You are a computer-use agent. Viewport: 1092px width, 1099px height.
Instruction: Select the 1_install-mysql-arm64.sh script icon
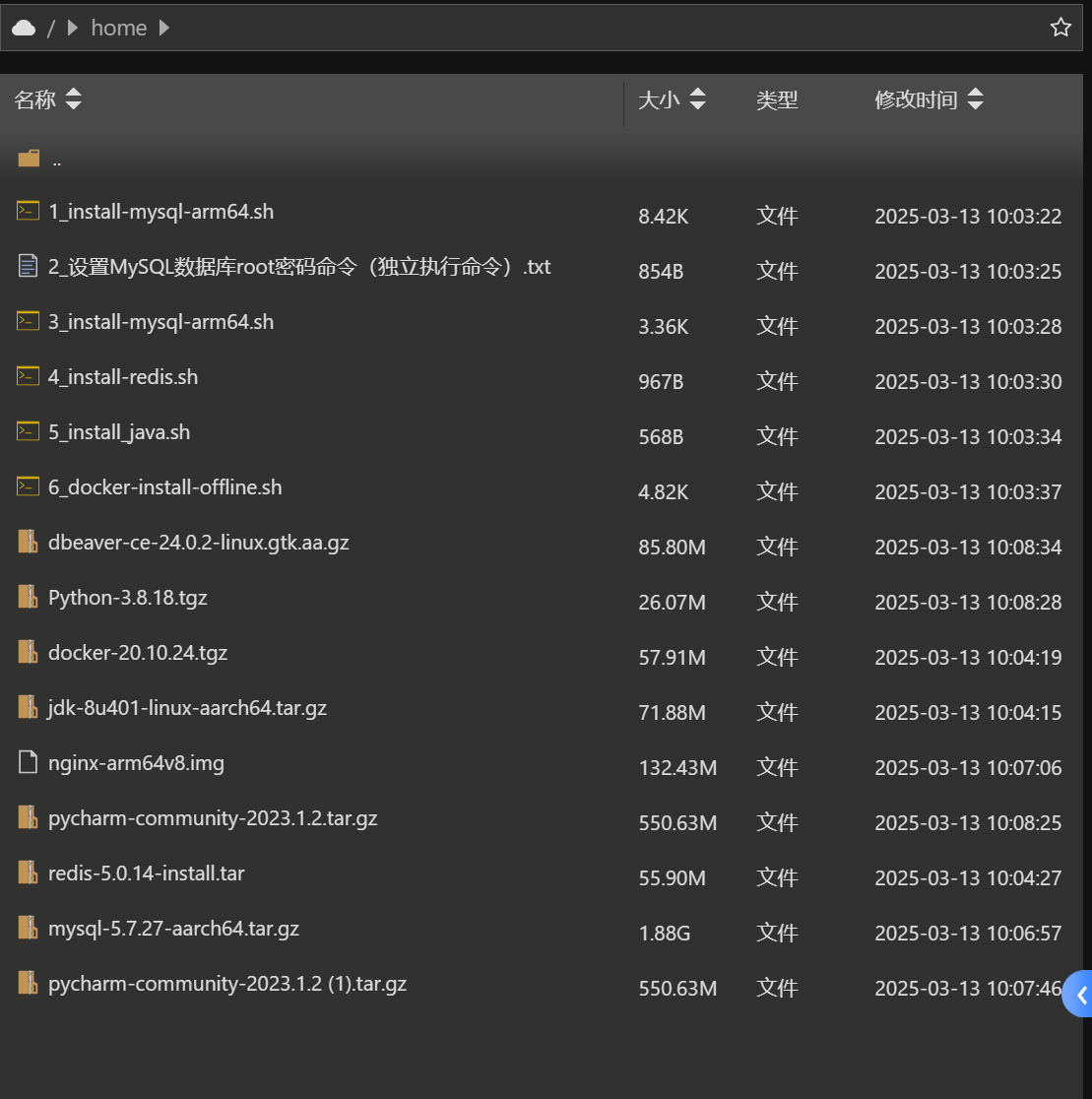point(28,211)
